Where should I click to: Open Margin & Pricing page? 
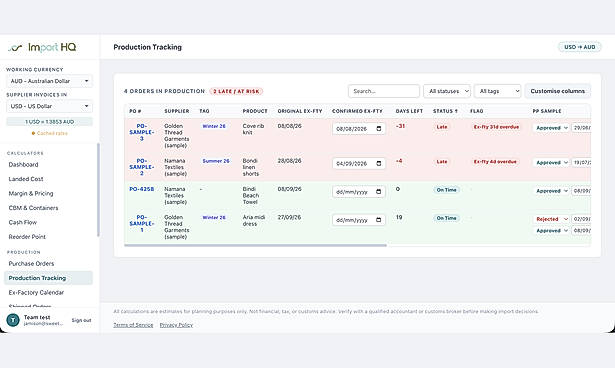pyautogui.click(x=31, y=193)
